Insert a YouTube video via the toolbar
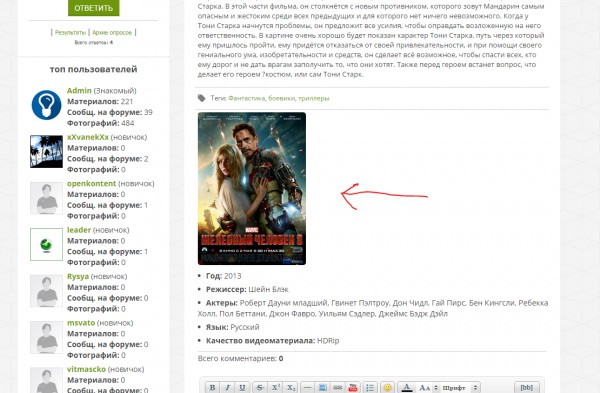The image size is (600, 393). (x=353, y=387)
